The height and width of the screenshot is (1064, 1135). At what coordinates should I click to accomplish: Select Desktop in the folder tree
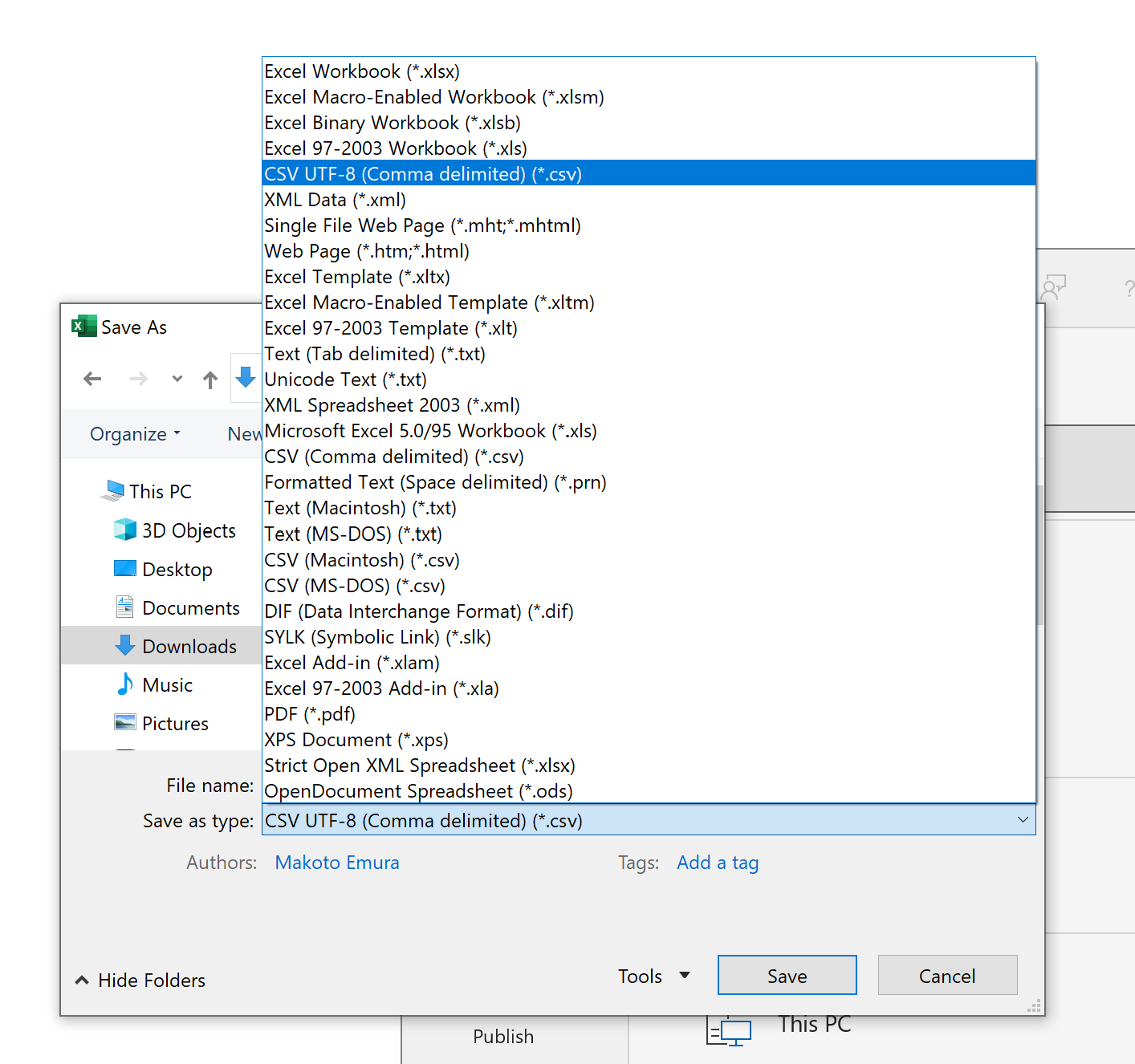click(177, 569)
